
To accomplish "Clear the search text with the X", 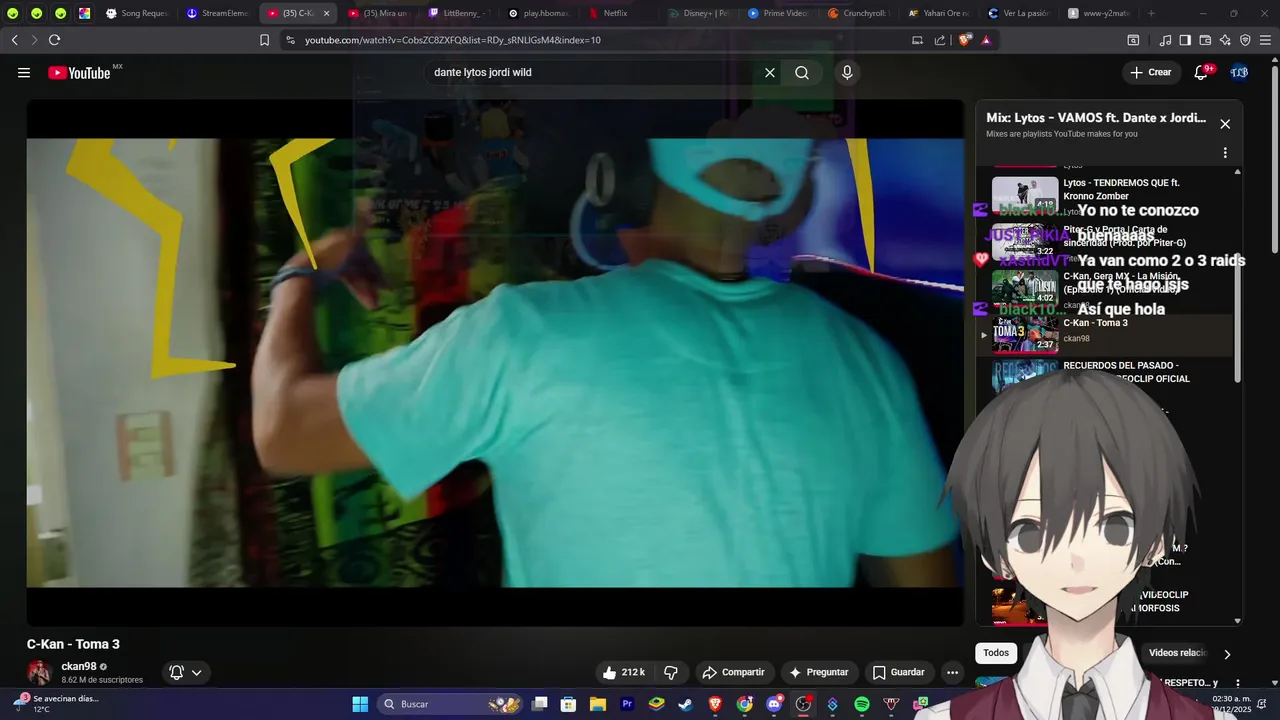I will pyautogui.click(x=770, y=73).
